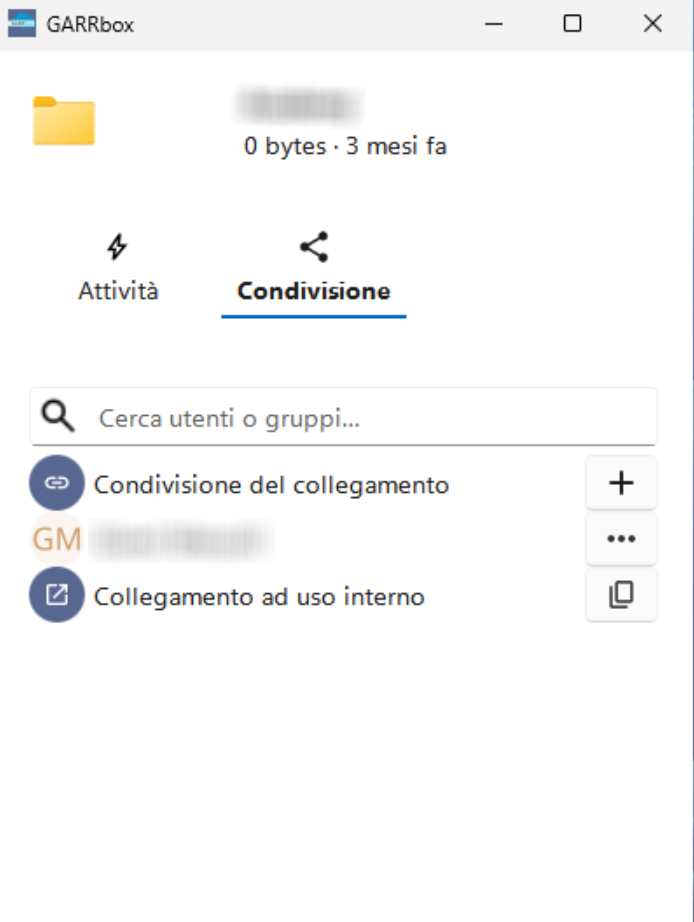The height and width of the screenshot is (922, 694).
Task: Click the magnifying glass search icon
Action: click(x=57, y=415)
